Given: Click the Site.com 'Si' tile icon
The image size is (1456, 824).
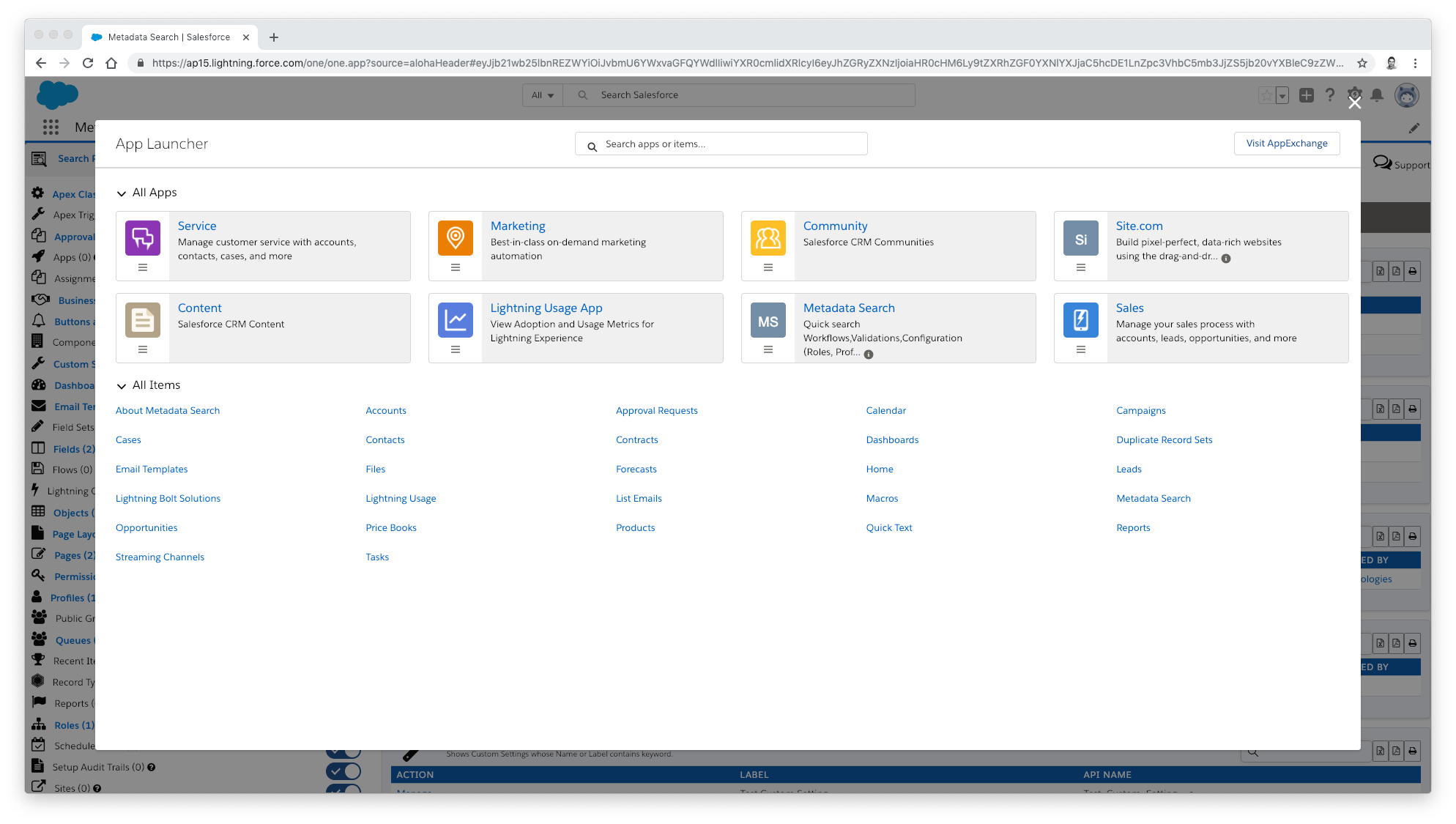Looking at the screenshot, I should [1080, 237].
